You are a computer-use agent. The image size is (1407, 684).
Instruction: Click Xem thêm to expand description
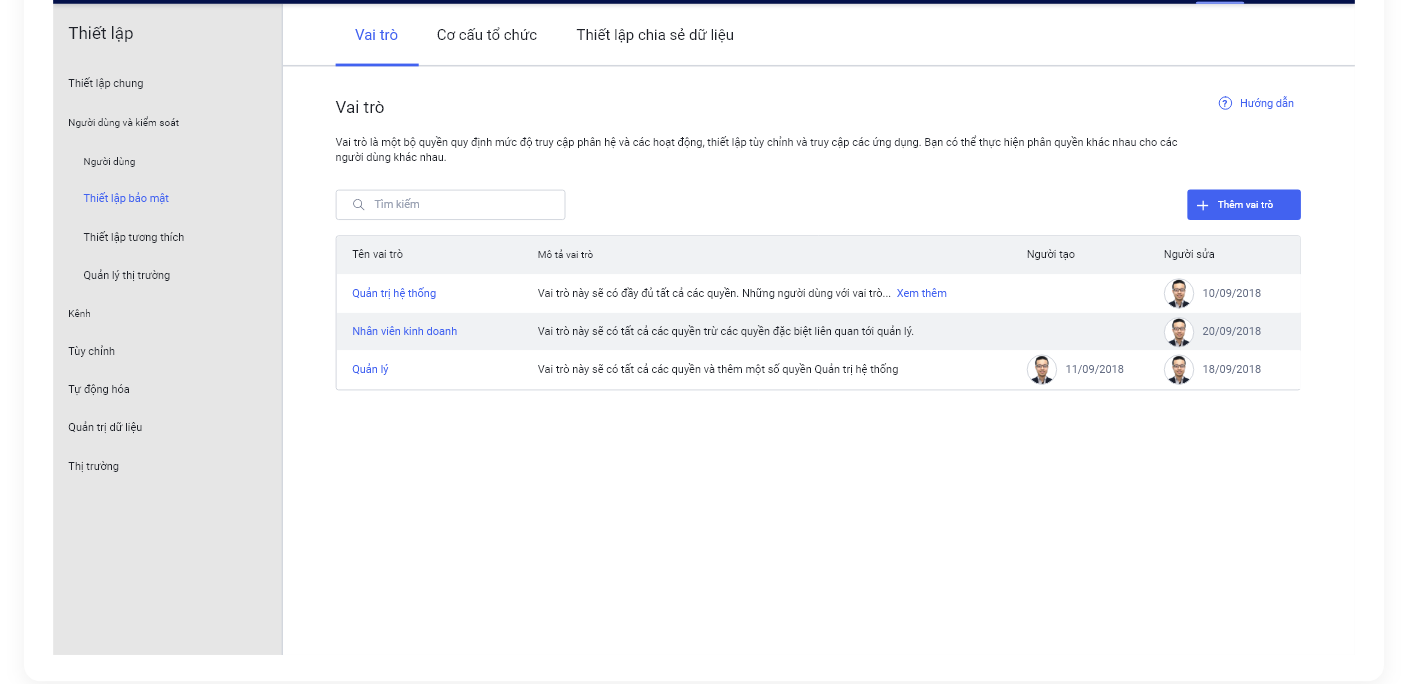(921, 294)
